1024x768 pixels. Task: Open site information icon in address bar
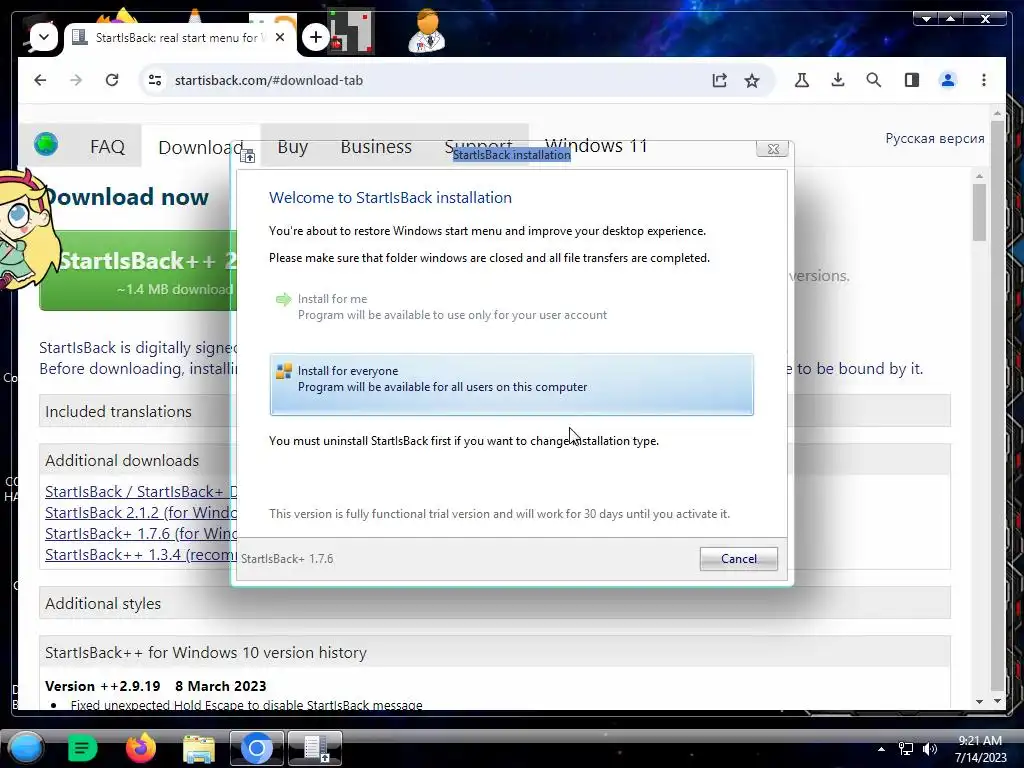[155, 80]
